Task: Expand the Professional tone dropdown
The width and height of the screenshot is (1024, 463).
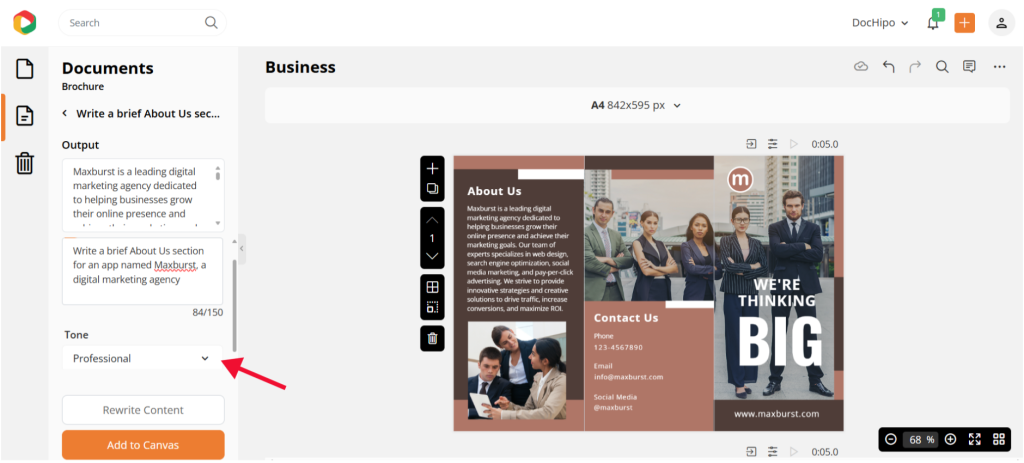Action: click(142, 358)
